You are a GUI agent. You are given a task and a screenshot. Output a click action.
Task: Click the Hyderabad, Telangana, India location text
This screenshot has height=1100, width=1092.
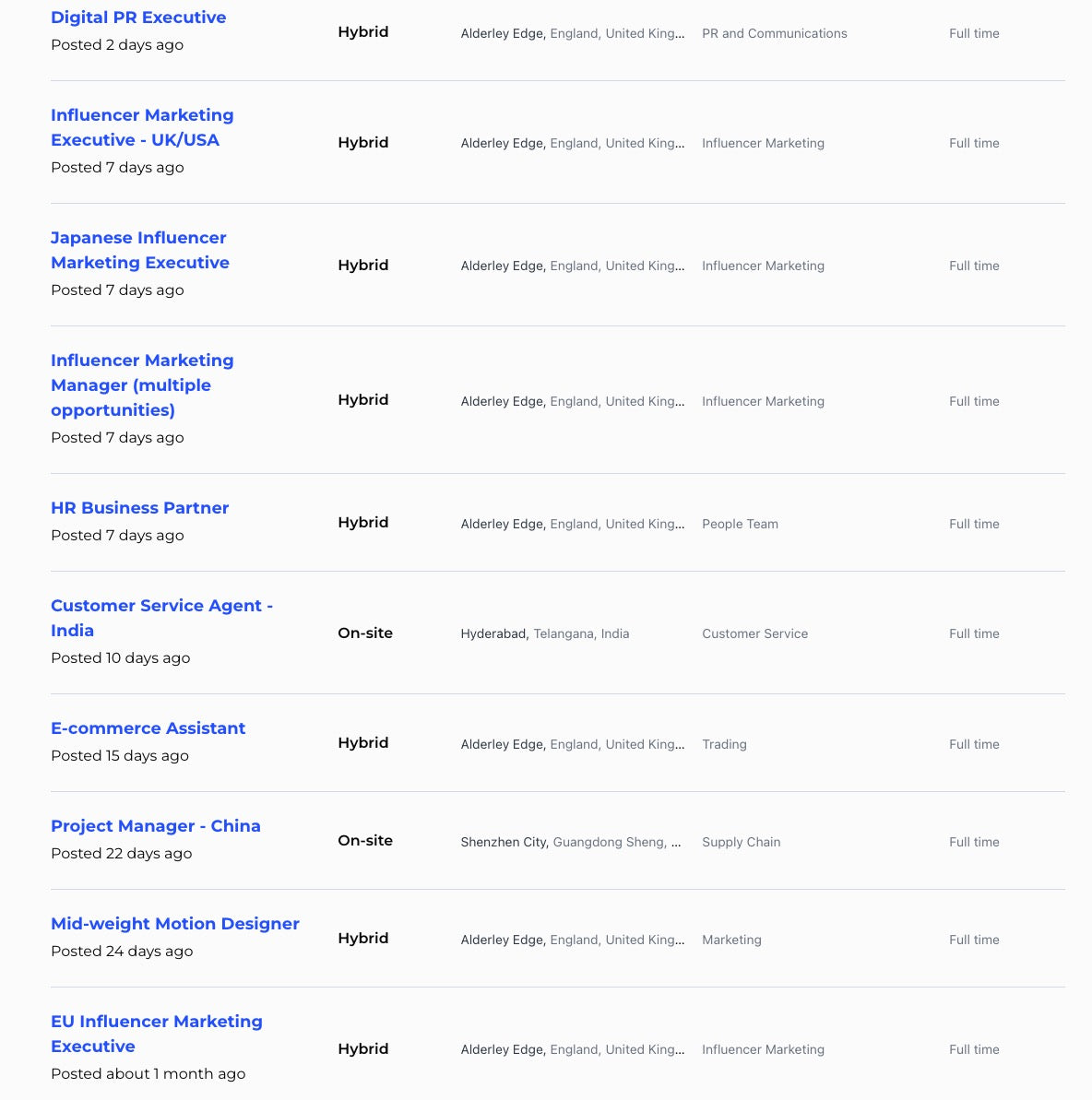(x=544, y=634)
